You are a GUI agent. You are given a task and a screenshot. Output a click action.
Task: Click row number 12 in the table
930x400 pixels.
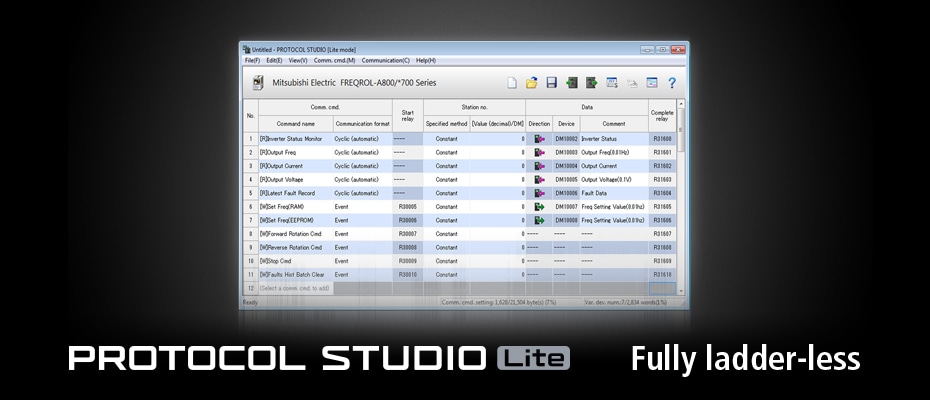tap(251, 288)
